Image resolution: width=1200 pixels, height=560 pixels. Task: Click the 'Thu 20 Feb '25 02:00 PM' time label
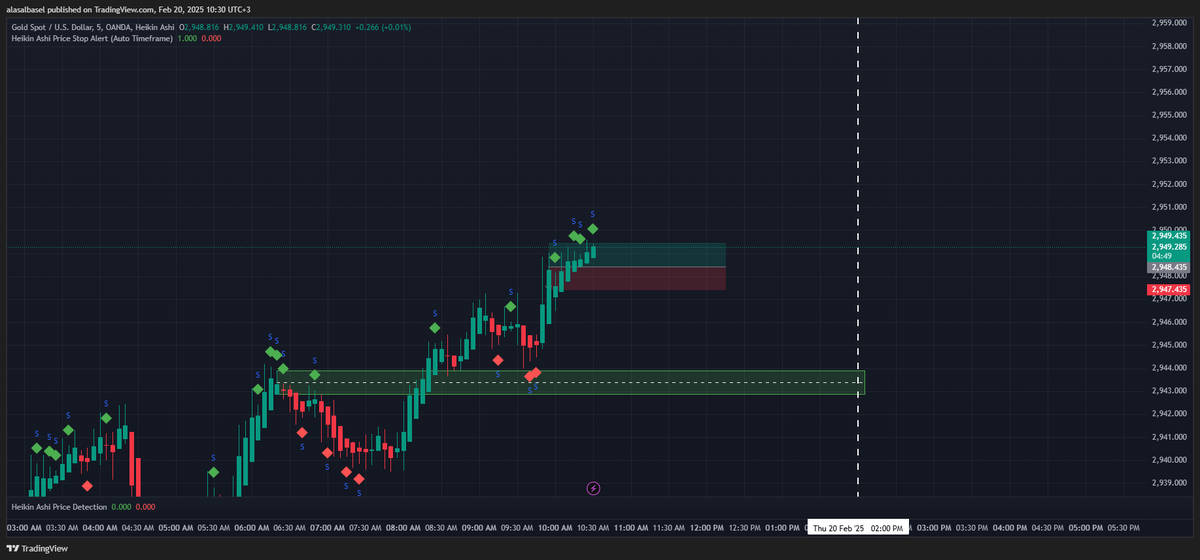click(858, 527)
